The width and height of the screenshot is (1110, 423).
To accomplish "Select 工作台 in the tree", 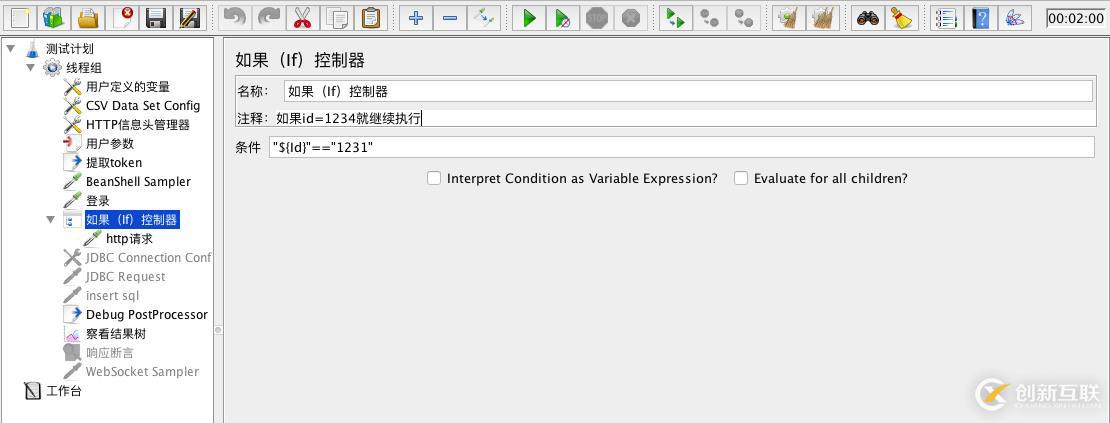I will point(64,390).
